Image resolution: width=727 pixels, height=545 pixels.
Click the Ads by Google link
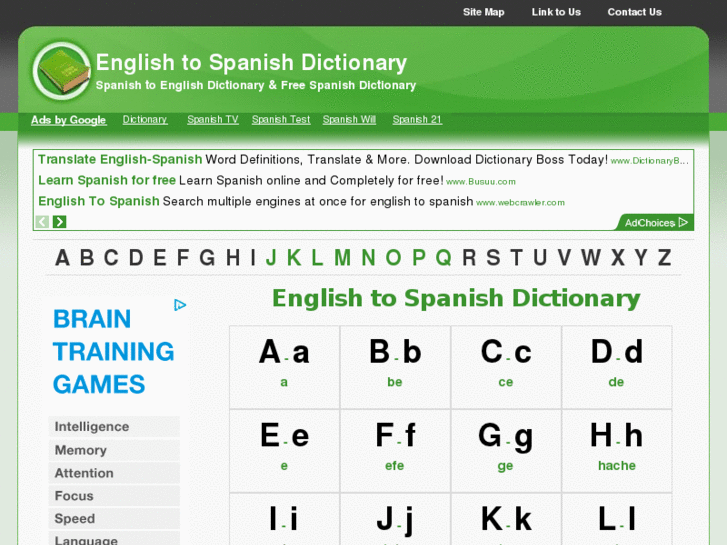pyautogui.click(x=69, y=120)
